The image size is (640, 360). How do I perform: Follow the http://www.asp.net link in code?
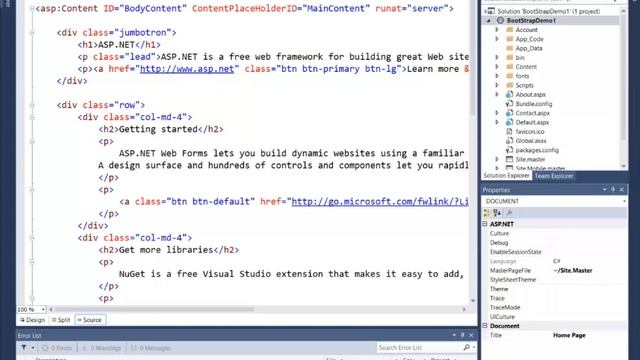point(187,69)
